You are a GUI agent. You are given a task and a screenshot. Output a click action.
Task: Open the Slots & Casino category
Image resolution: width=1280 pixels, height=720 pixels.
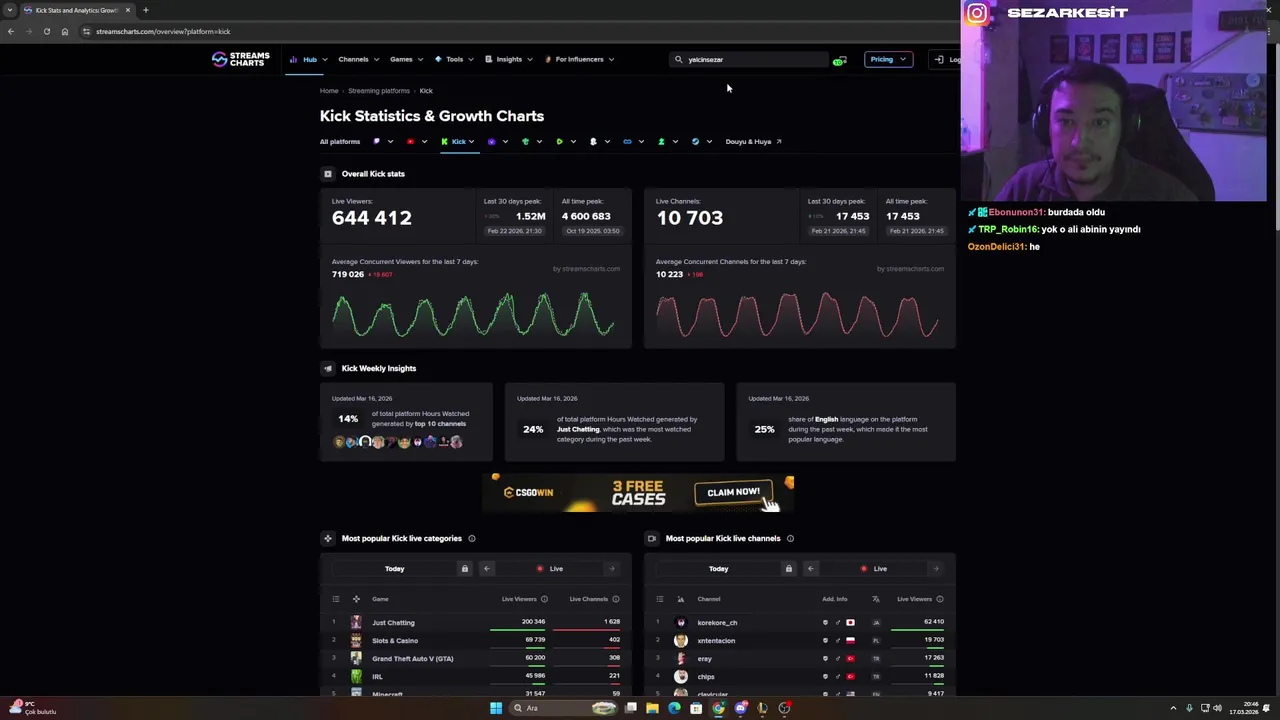coord(395,640)
